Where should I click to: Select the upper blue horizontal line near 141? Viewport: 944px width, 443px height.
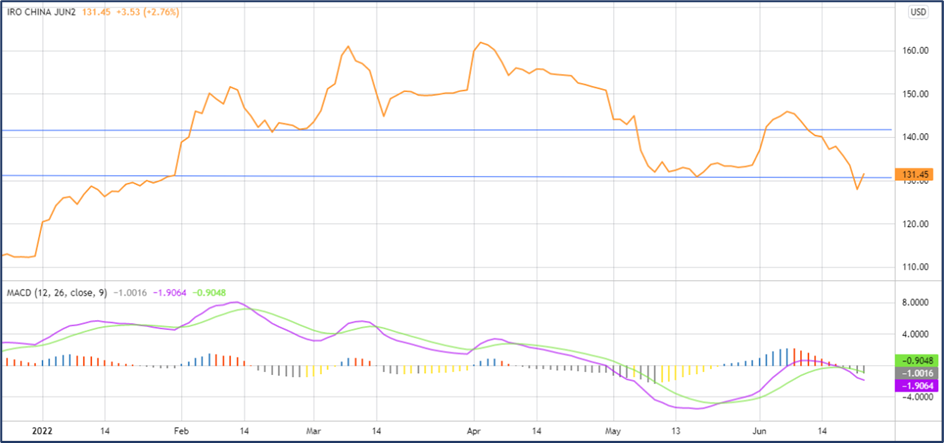pos(446,129)
